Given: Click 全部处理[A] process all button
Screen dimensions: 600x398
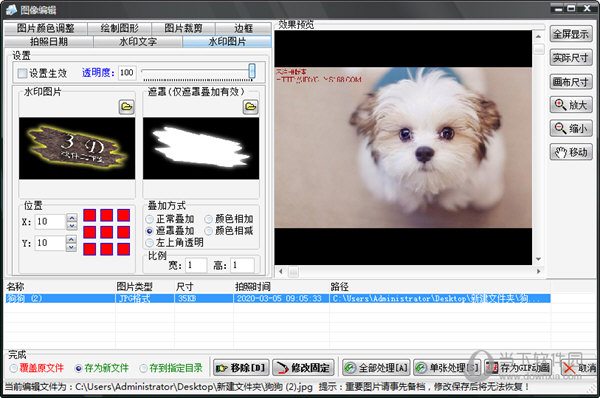Looking at the screenshot, I should coord(376,368).
